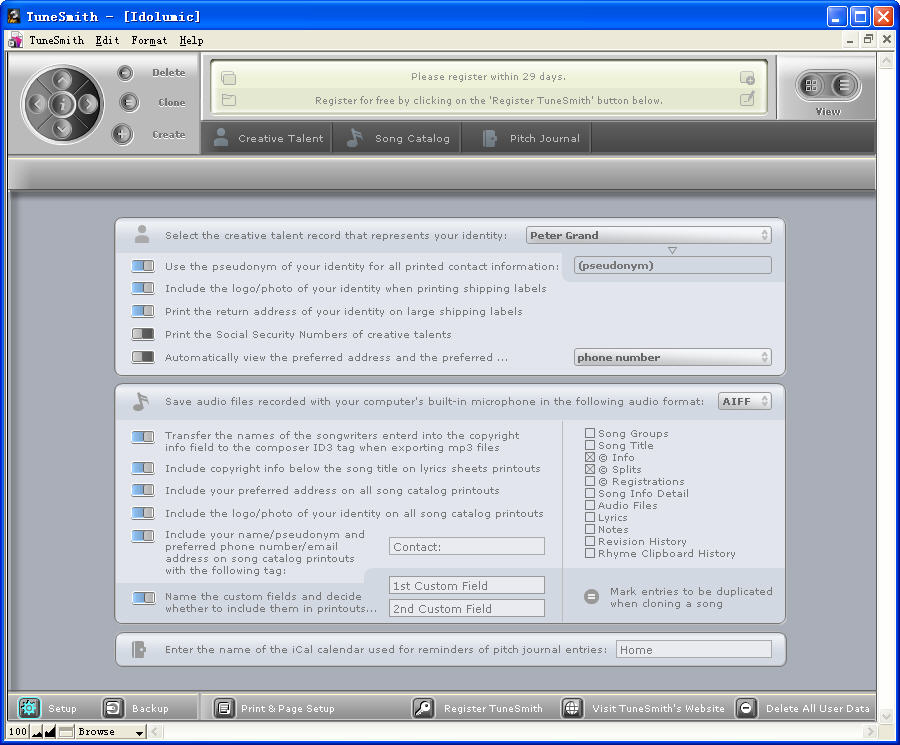Viewport: 900px width, 745px height.
Task: Click the zoom out icon in status bar
Action: (37, 732)
